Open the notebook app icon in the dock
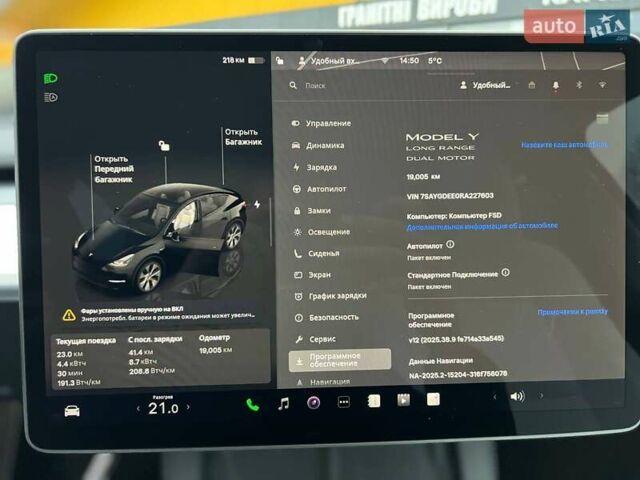The height and width of the screenshot is (480, 640). point(374,401)
